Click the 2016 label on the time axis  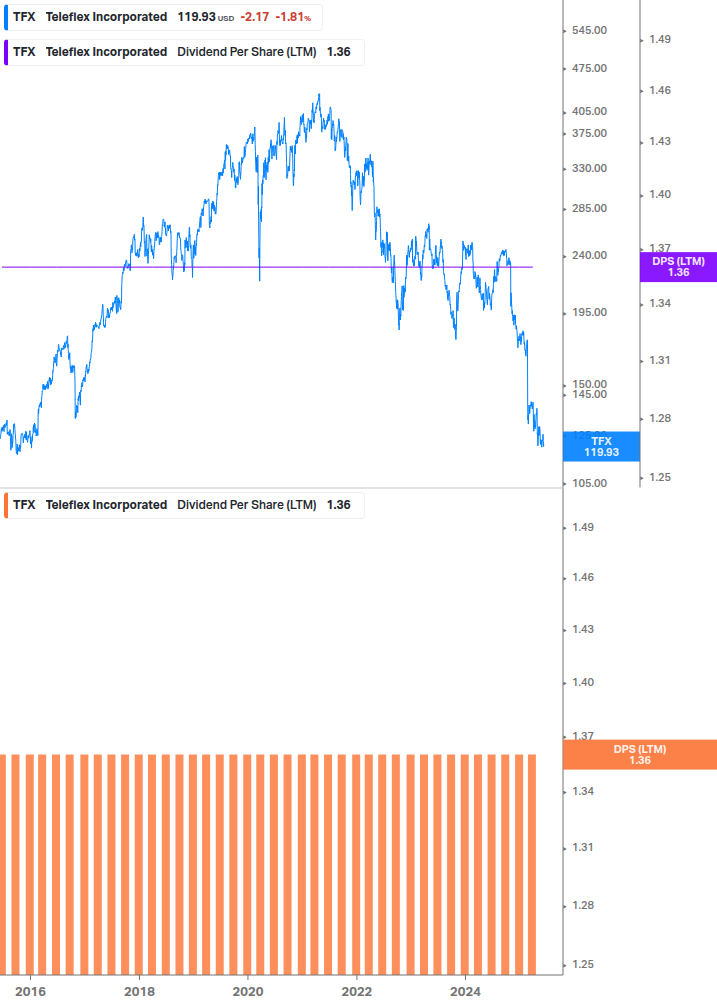(x=31, y=992)
